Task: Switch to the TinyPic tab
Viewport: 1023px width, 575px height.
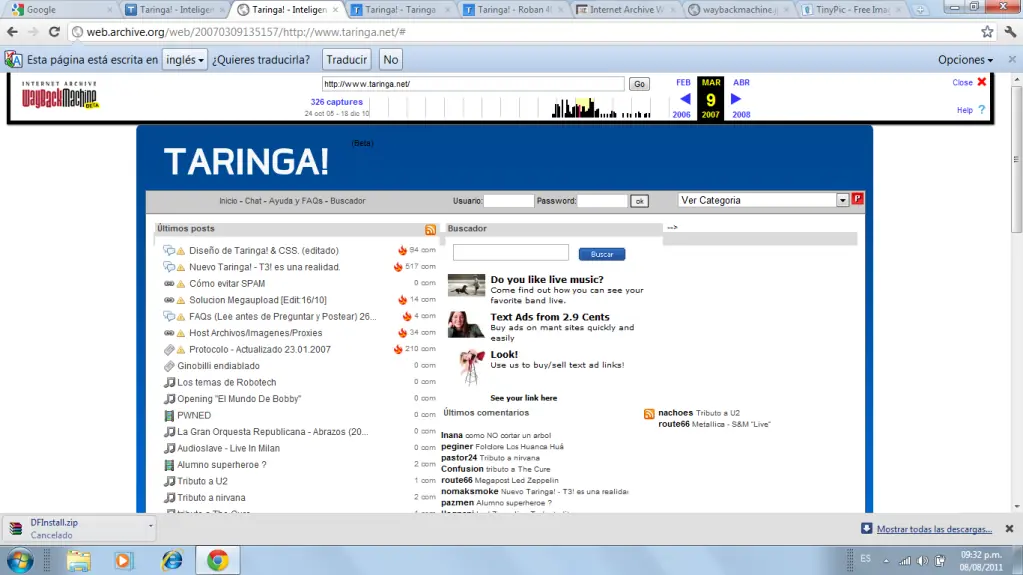Action: pos(852,10)
